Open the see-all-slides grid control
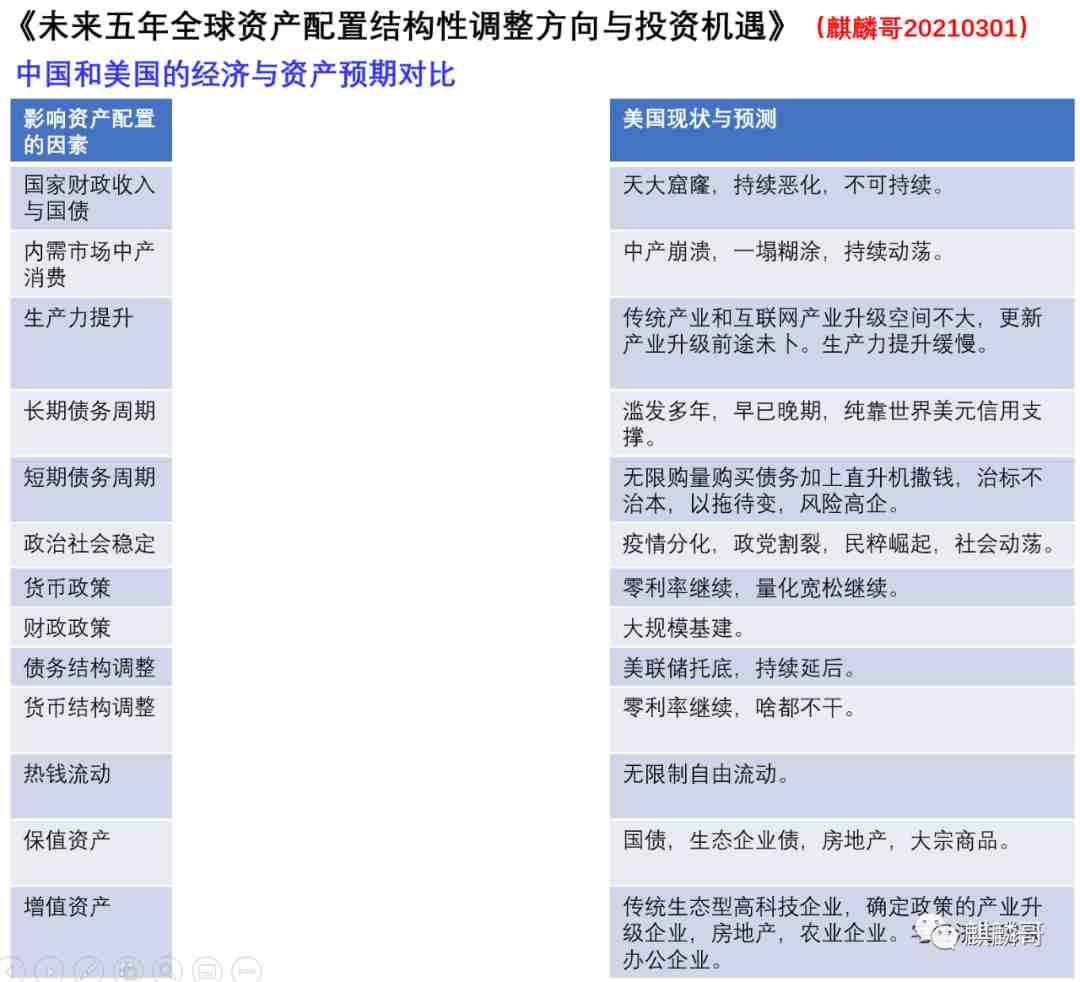This screenshot has height=982, width=1080. [128, 970]
